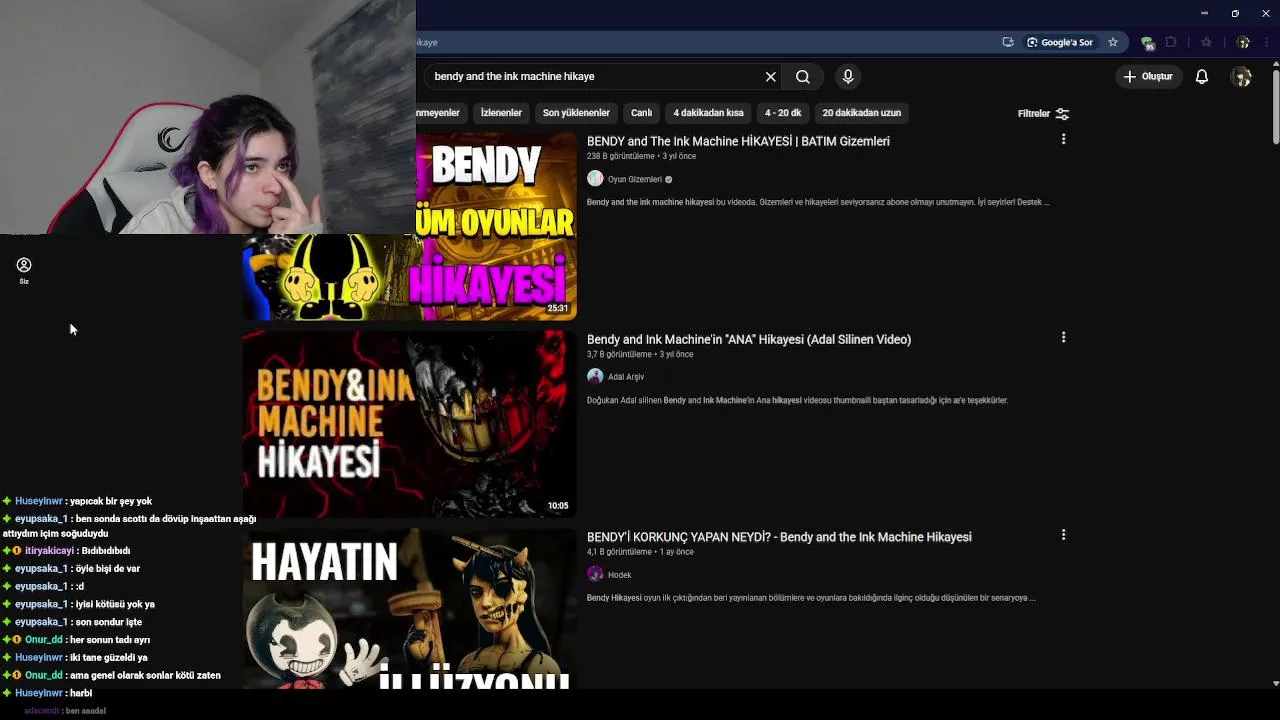The width and height of the screenshot is (1280, 720).
Task: Open YouTube notifications bell
Action: (x=1202, y=76)
